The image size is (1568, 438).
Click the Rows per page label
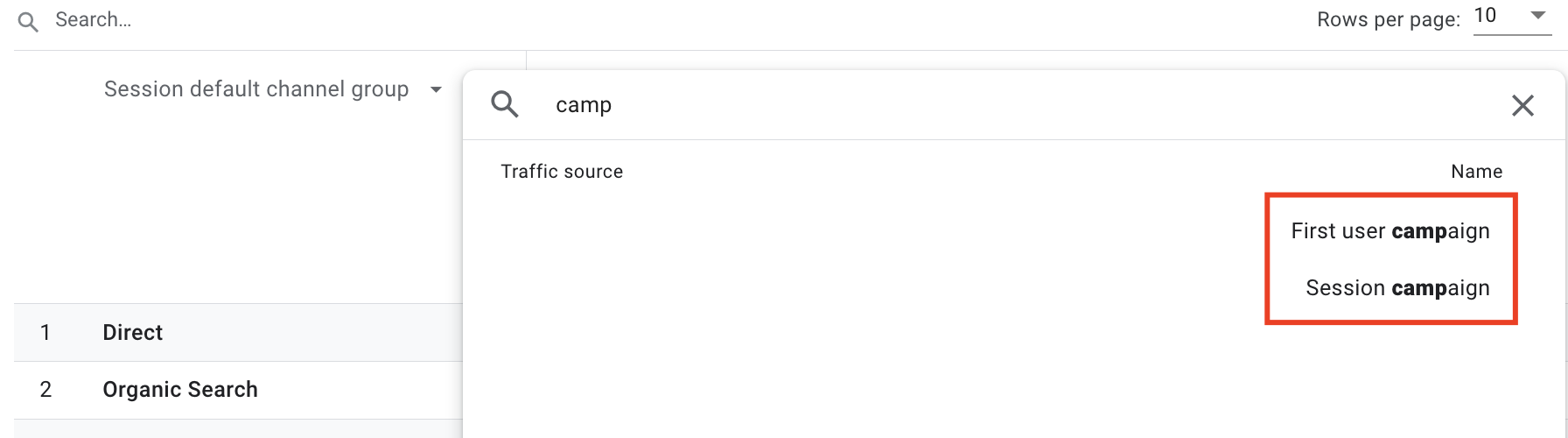(1388, 20)
